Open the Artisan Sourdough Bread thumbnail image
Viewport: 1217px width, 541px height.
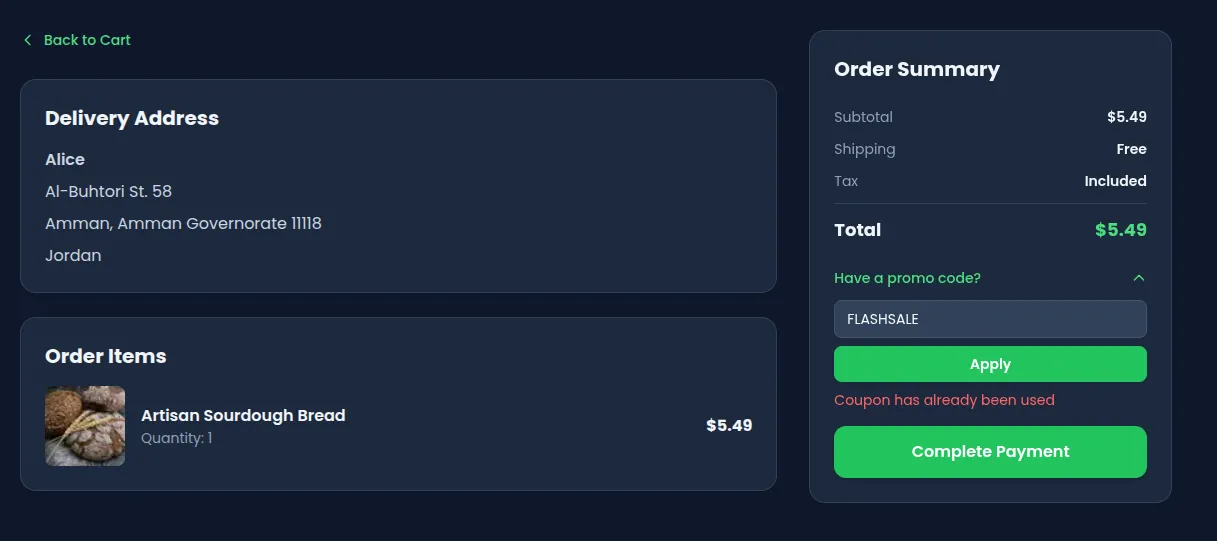point(85,426)
